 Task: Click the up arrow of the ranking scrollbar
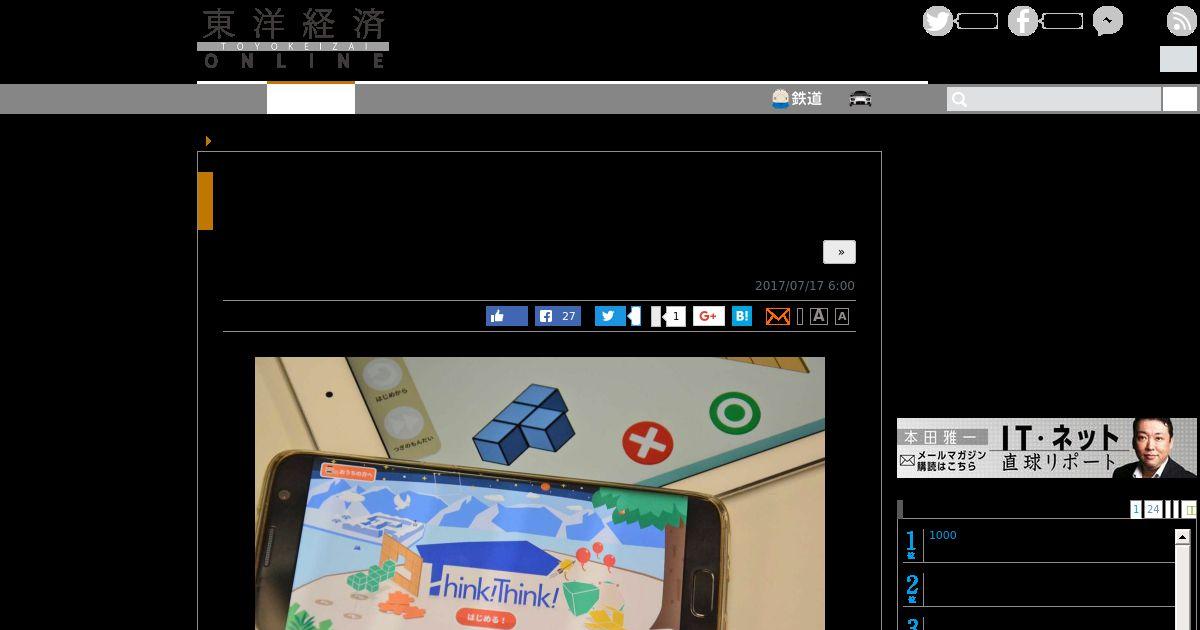[x=1182, y=537]
